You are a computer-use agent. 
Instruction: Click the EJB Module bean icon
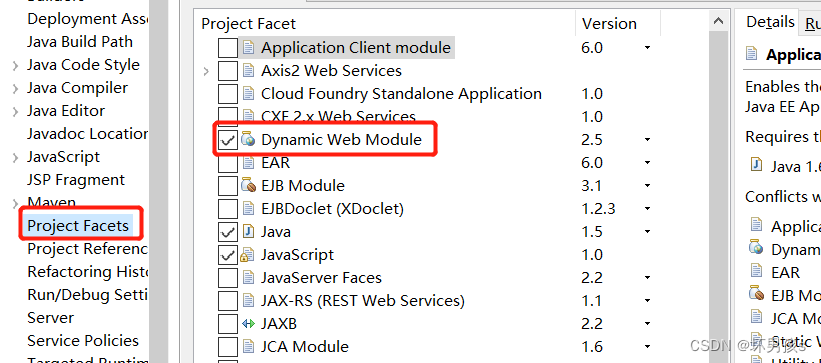click(x=247, y=186)
